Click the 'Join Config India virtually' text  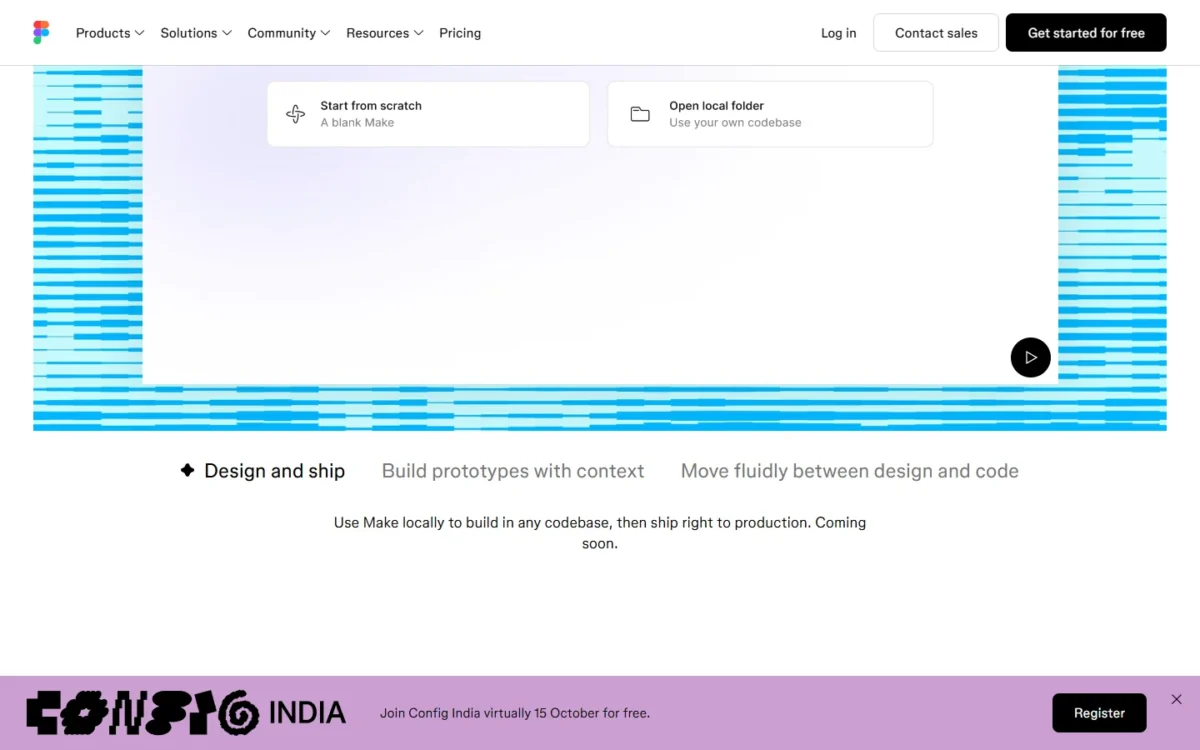[515, 713]
